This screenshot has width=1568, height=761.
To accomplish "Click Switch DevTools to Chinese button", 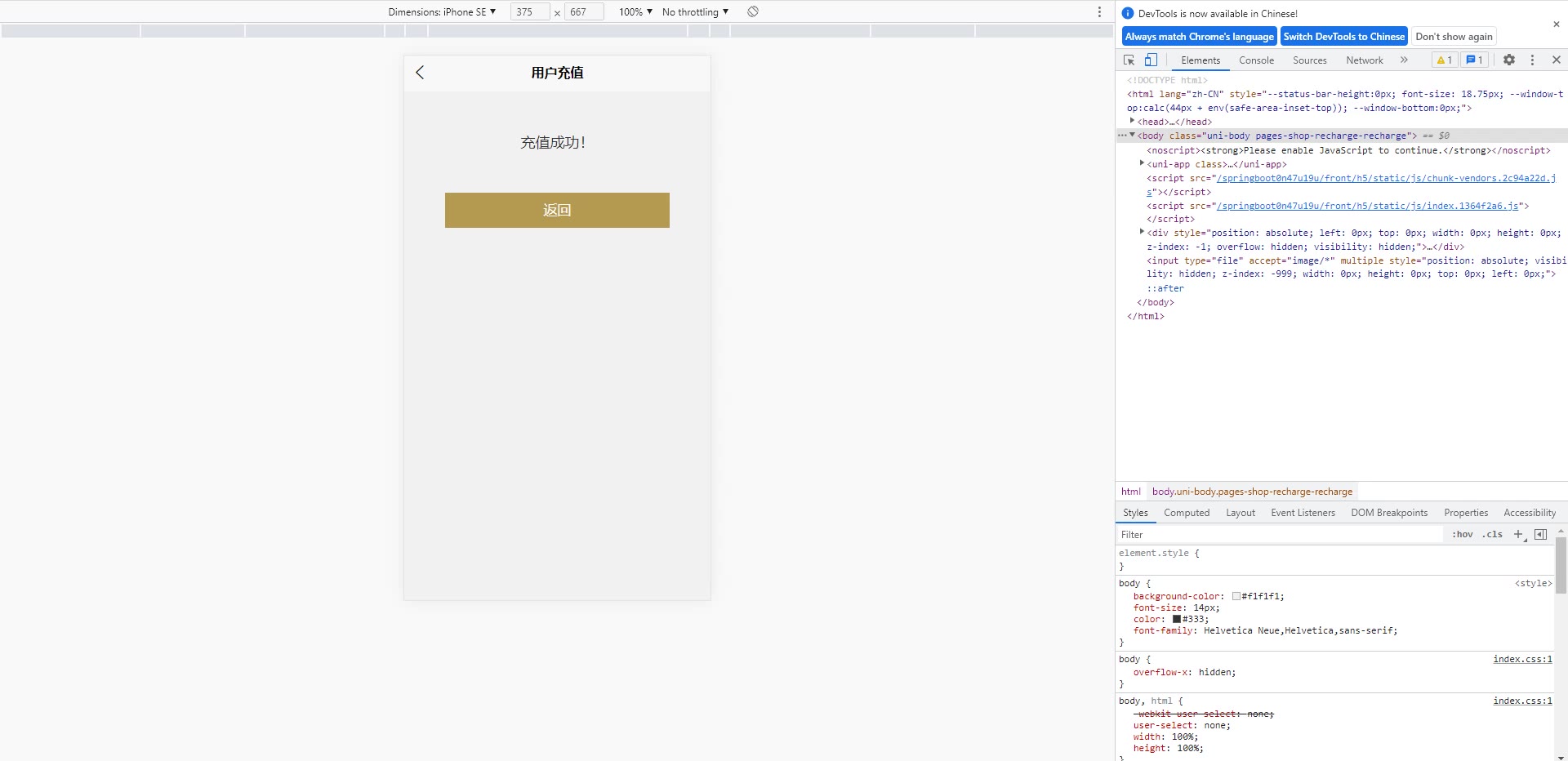I will [1343, 37].
